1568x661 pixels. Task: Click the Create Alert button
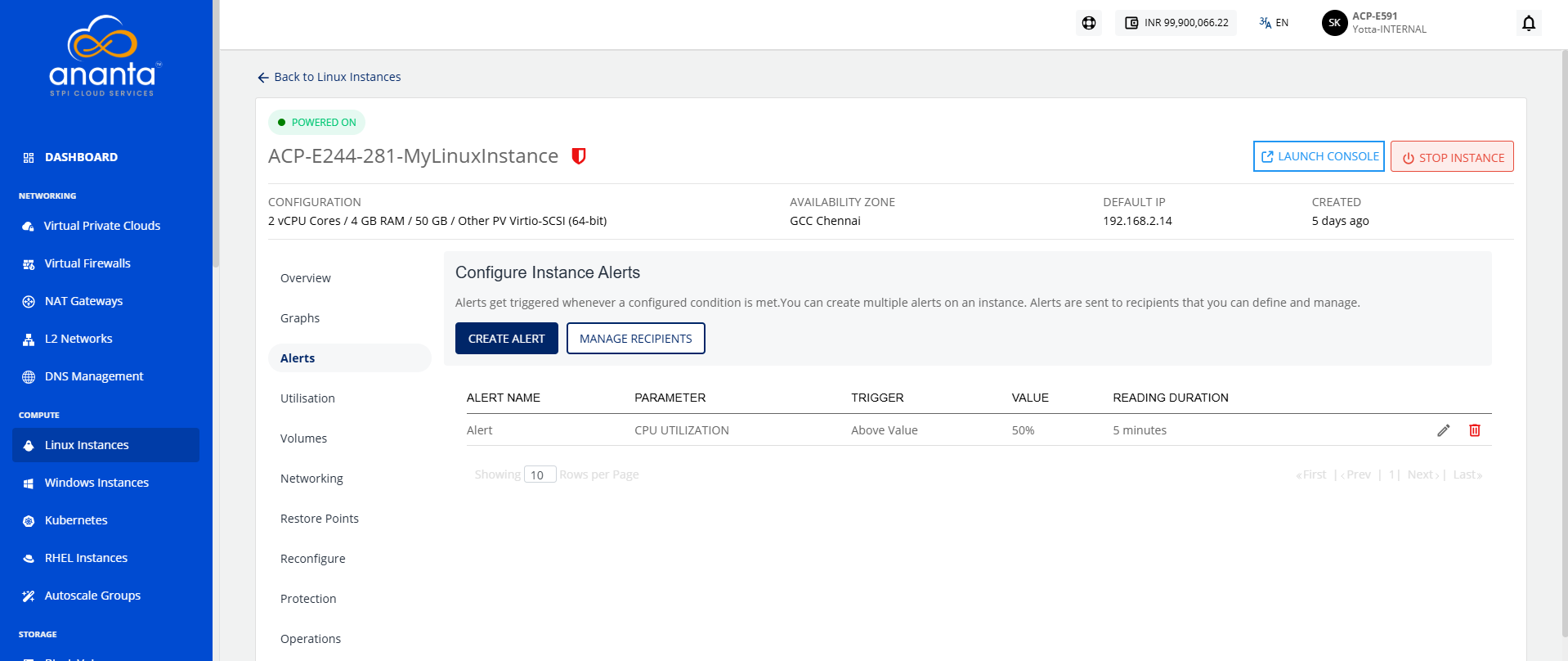(507, 339)
